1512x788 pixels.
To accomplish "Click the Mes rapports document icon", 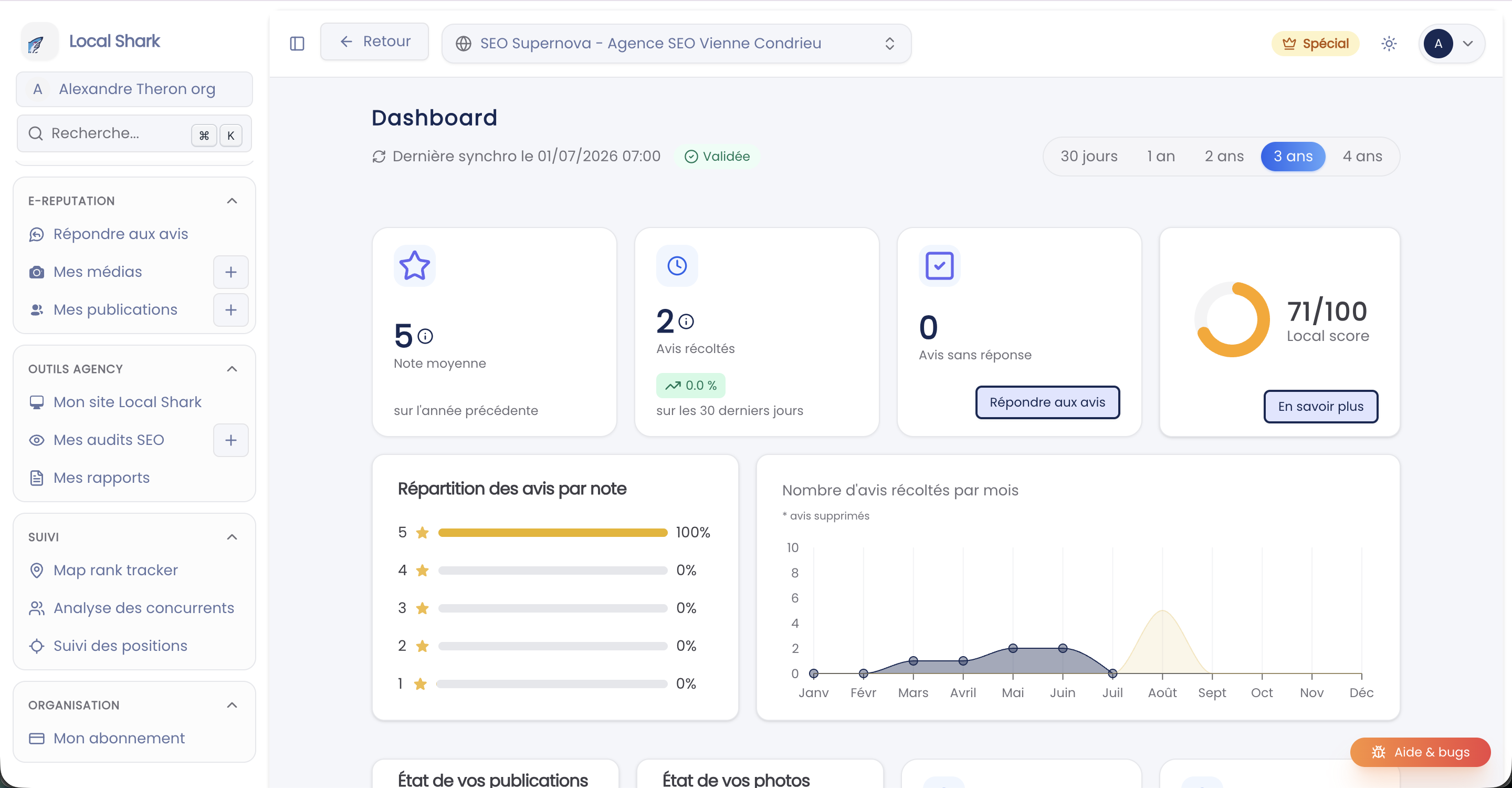I will (36, 478).
